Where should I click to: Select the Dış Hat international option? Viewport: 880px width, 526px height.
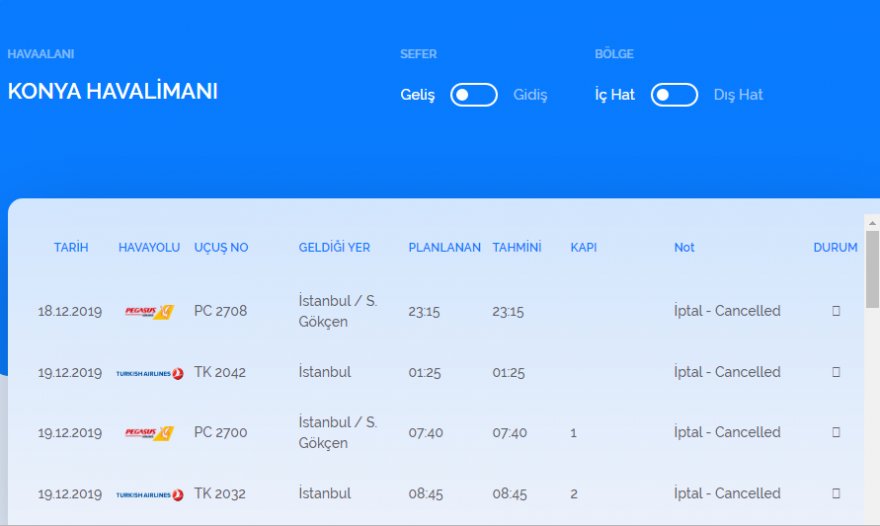(738, 95)
